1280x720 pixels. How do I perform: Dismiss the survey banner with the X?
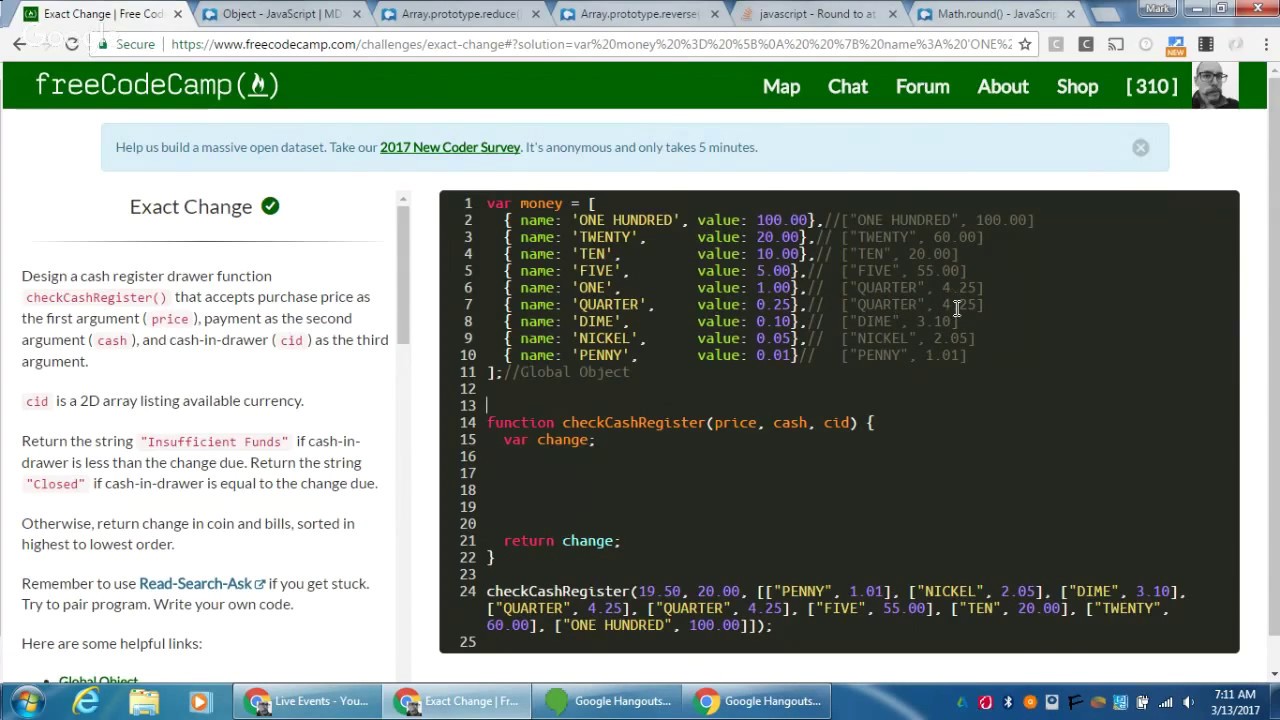(1141, 147)
